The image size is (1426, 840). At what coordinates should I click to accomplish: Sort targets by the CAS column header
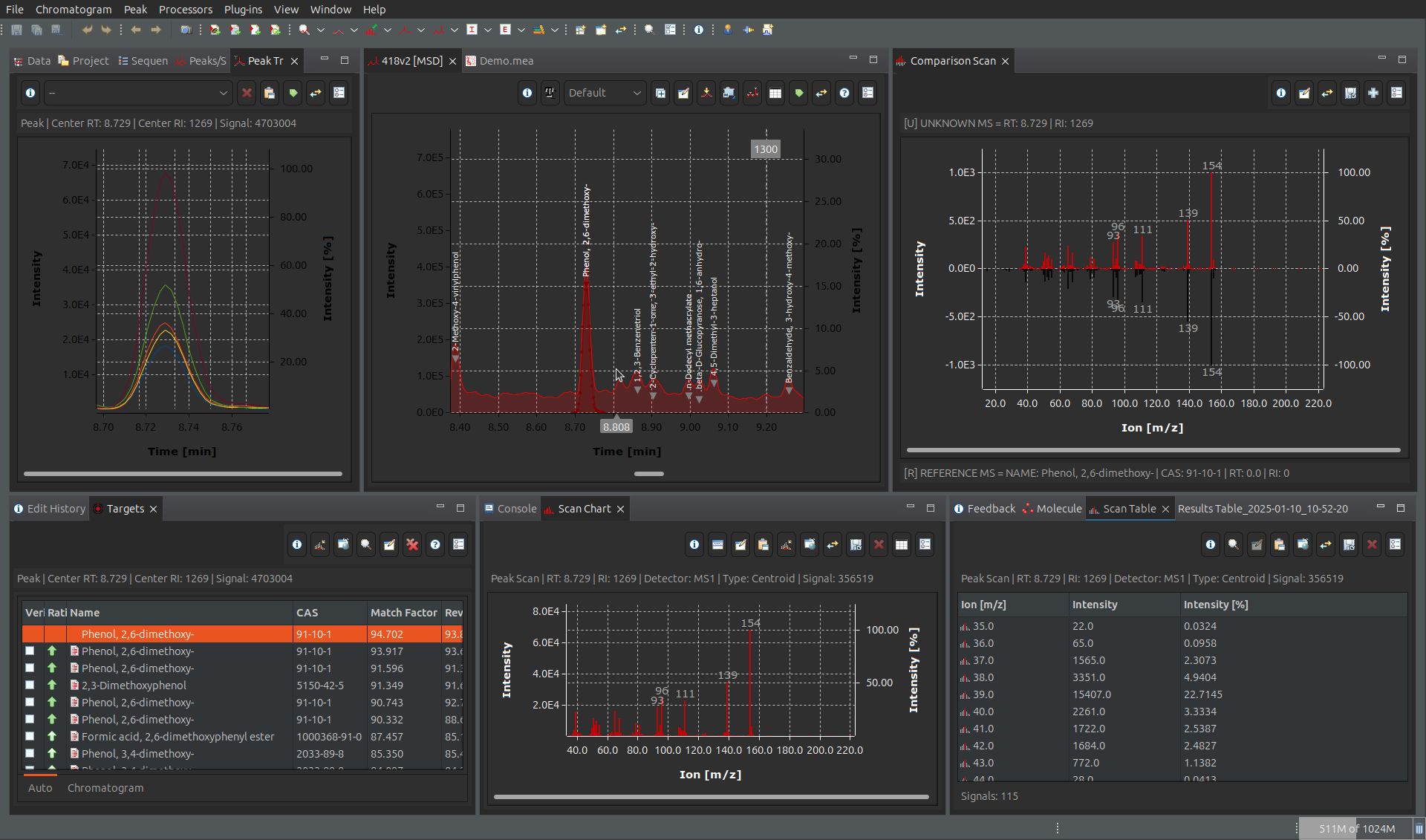(x=330, y=613)
